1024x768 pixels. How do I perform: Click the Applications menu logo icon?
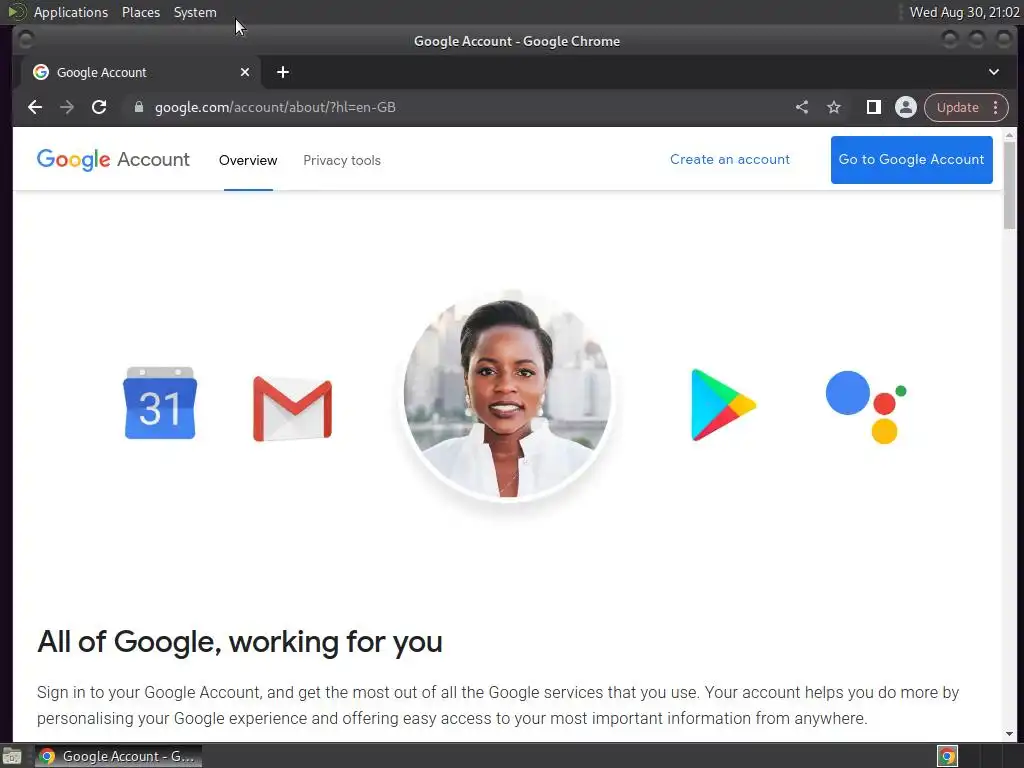click(16, 12)
